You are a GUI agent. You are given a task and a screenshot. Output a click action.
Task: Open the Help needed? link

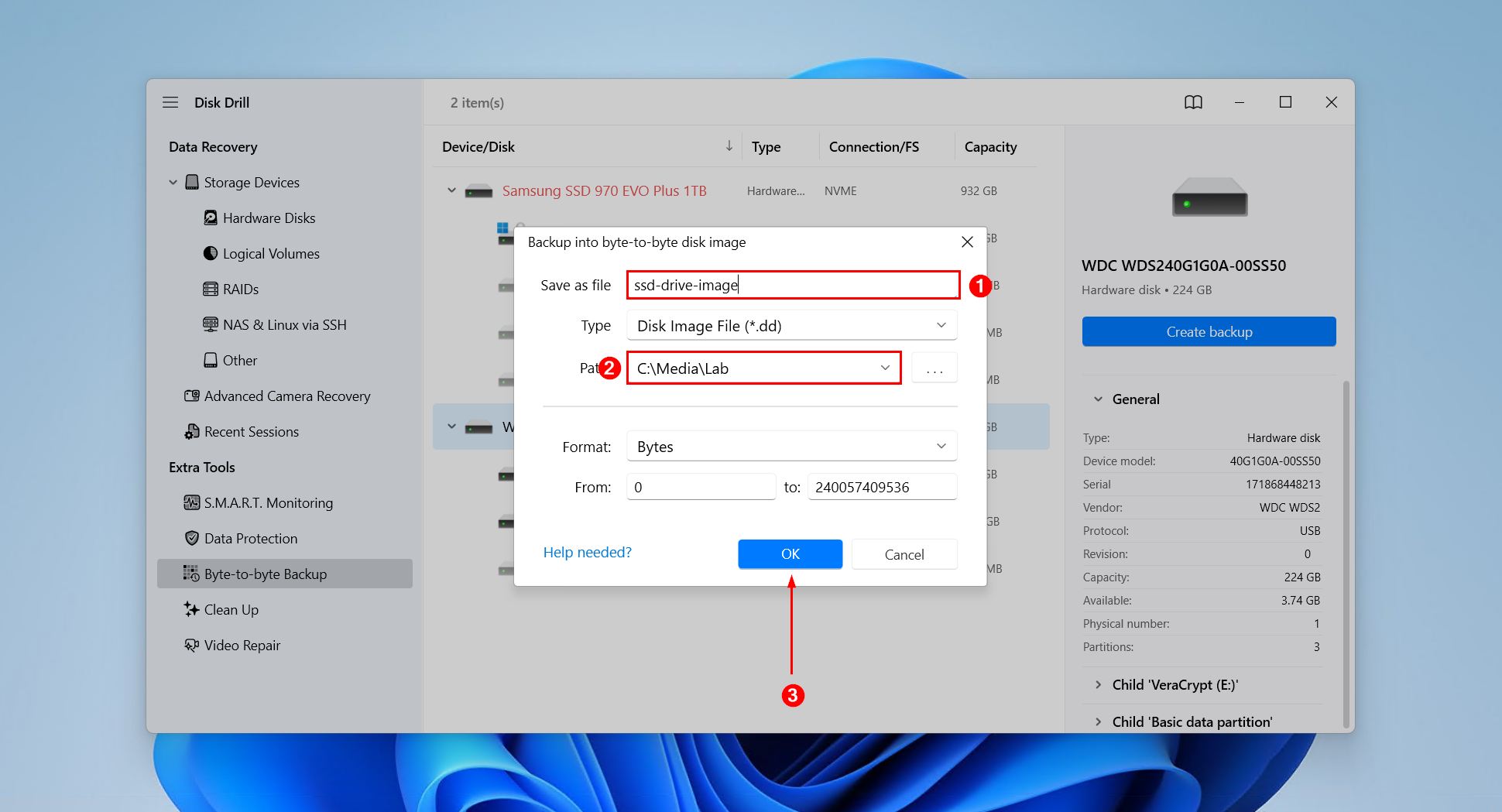[587, 552]
